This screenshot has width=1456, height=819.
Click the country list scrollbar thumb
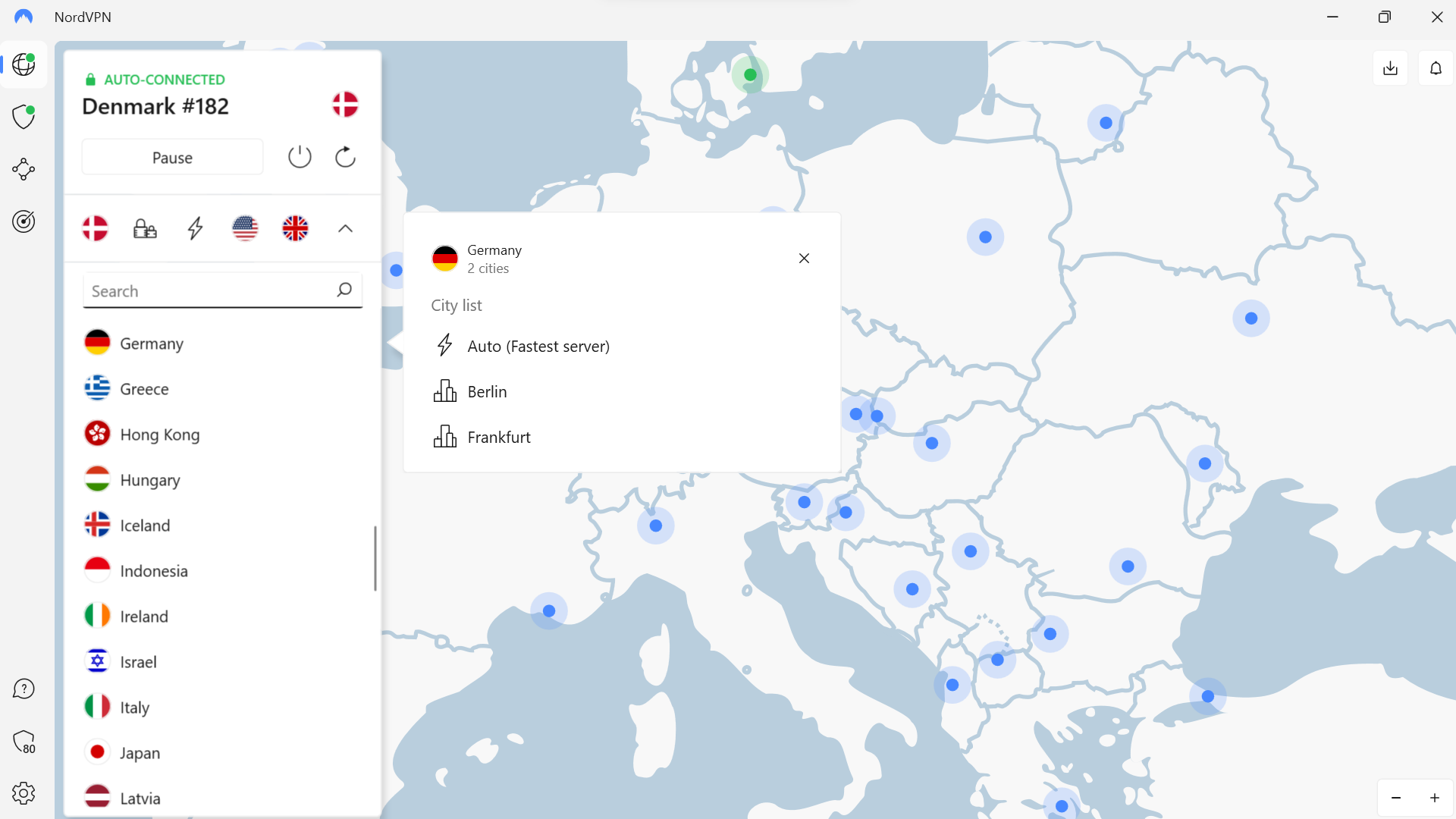(x=375, y=558)
